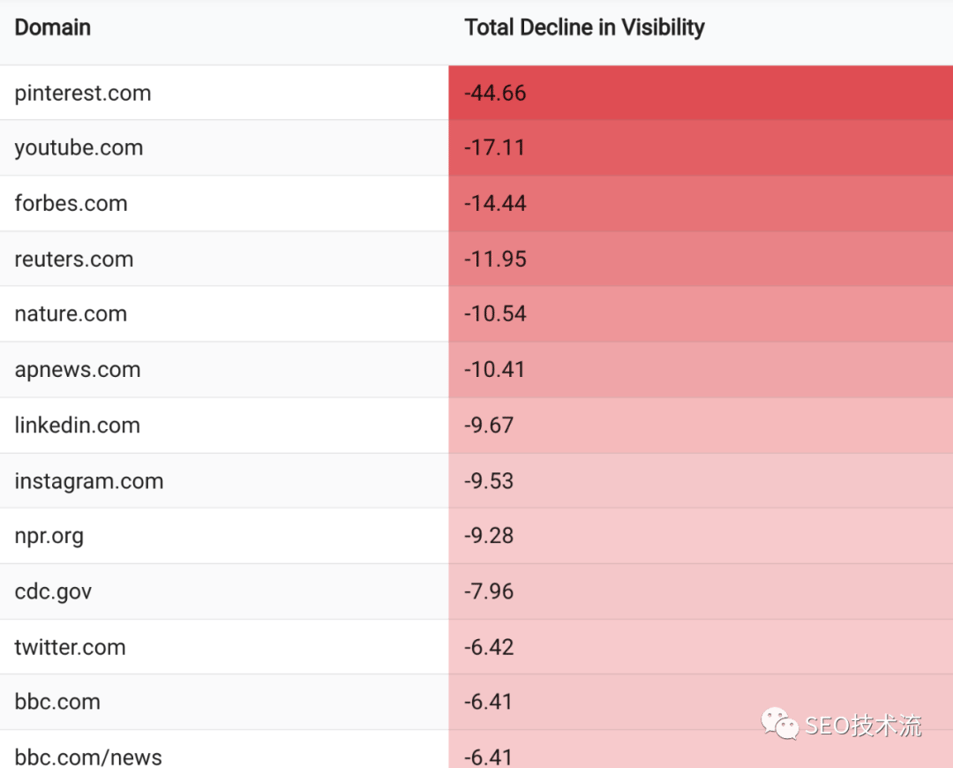The image size is (953, 768).
Task: Select the youtube.com domain row
Action: 79,148
